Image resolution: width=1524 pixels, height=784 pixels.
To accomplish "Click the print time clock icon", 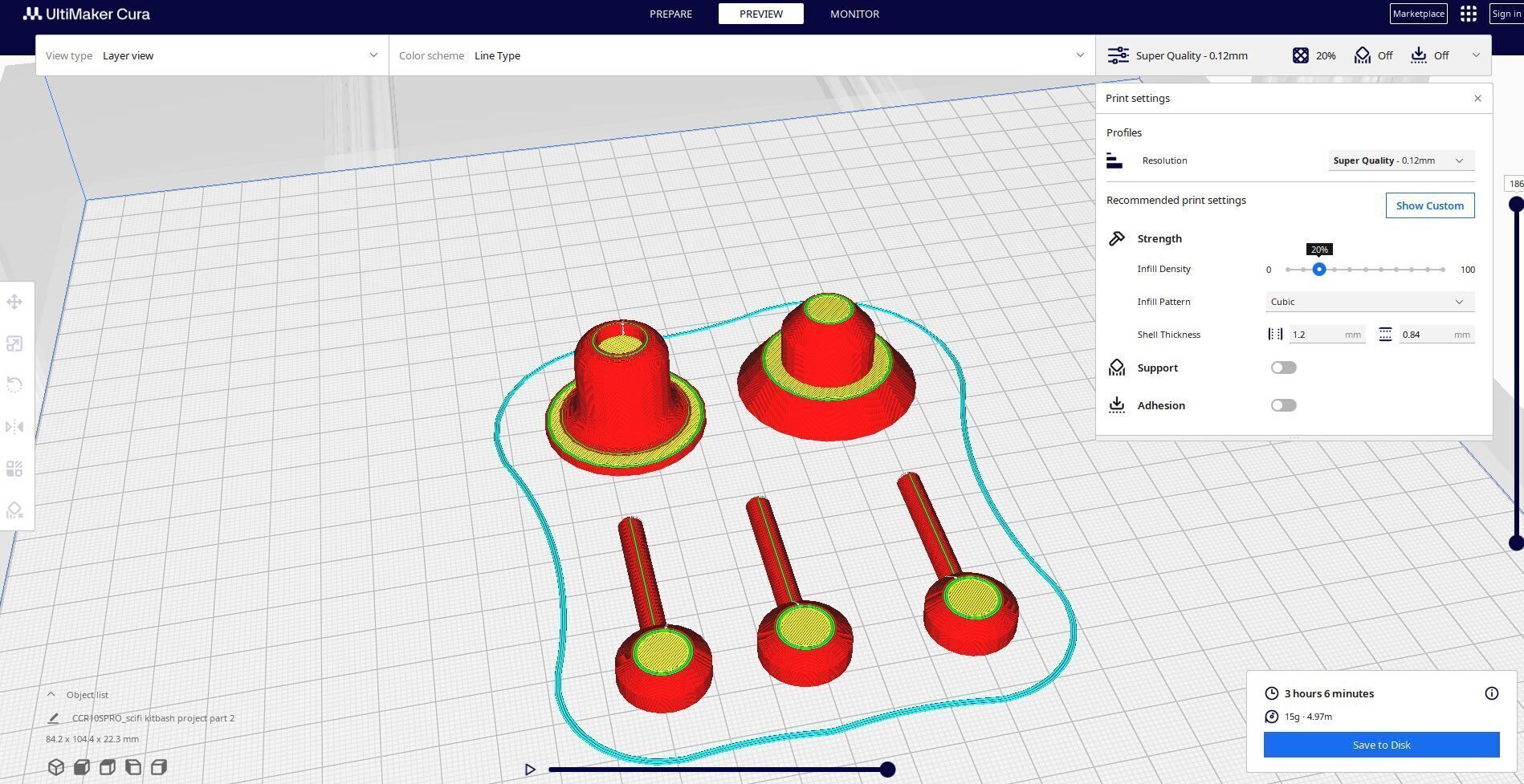I will point(1272,693).
